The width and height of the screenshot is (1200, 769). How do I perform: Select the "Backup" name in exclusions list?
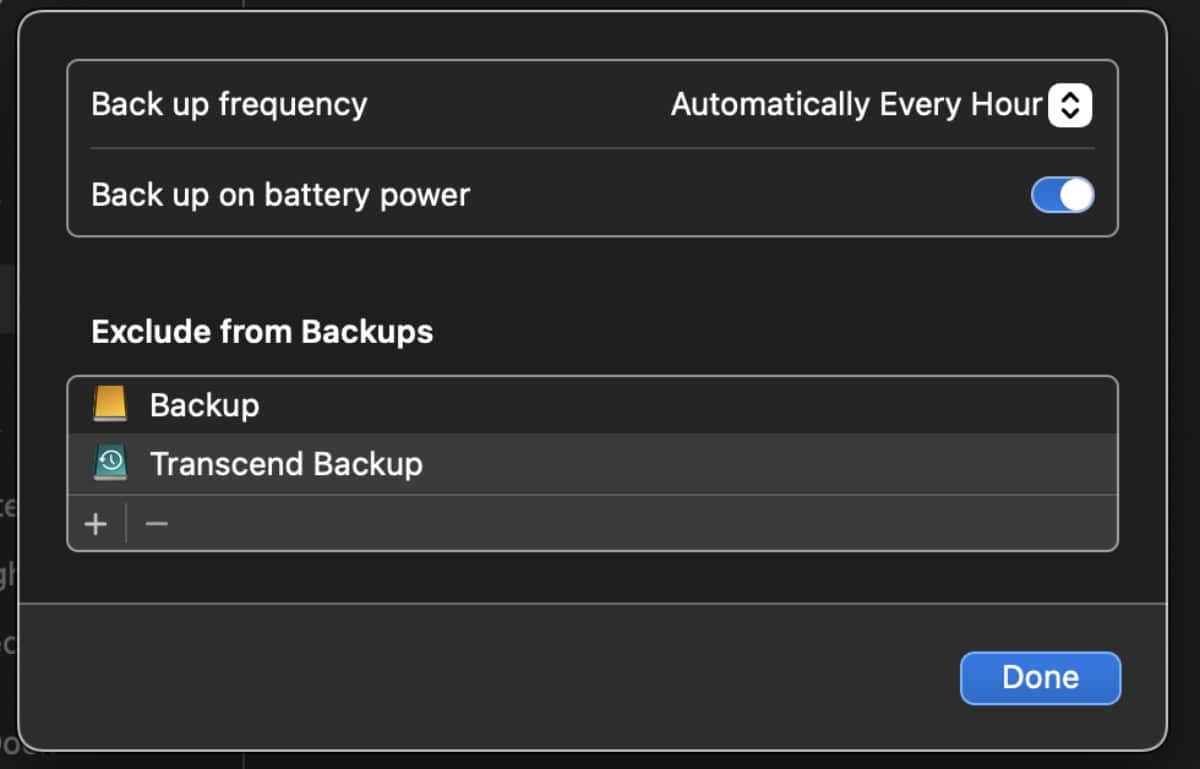click(204, 405)
